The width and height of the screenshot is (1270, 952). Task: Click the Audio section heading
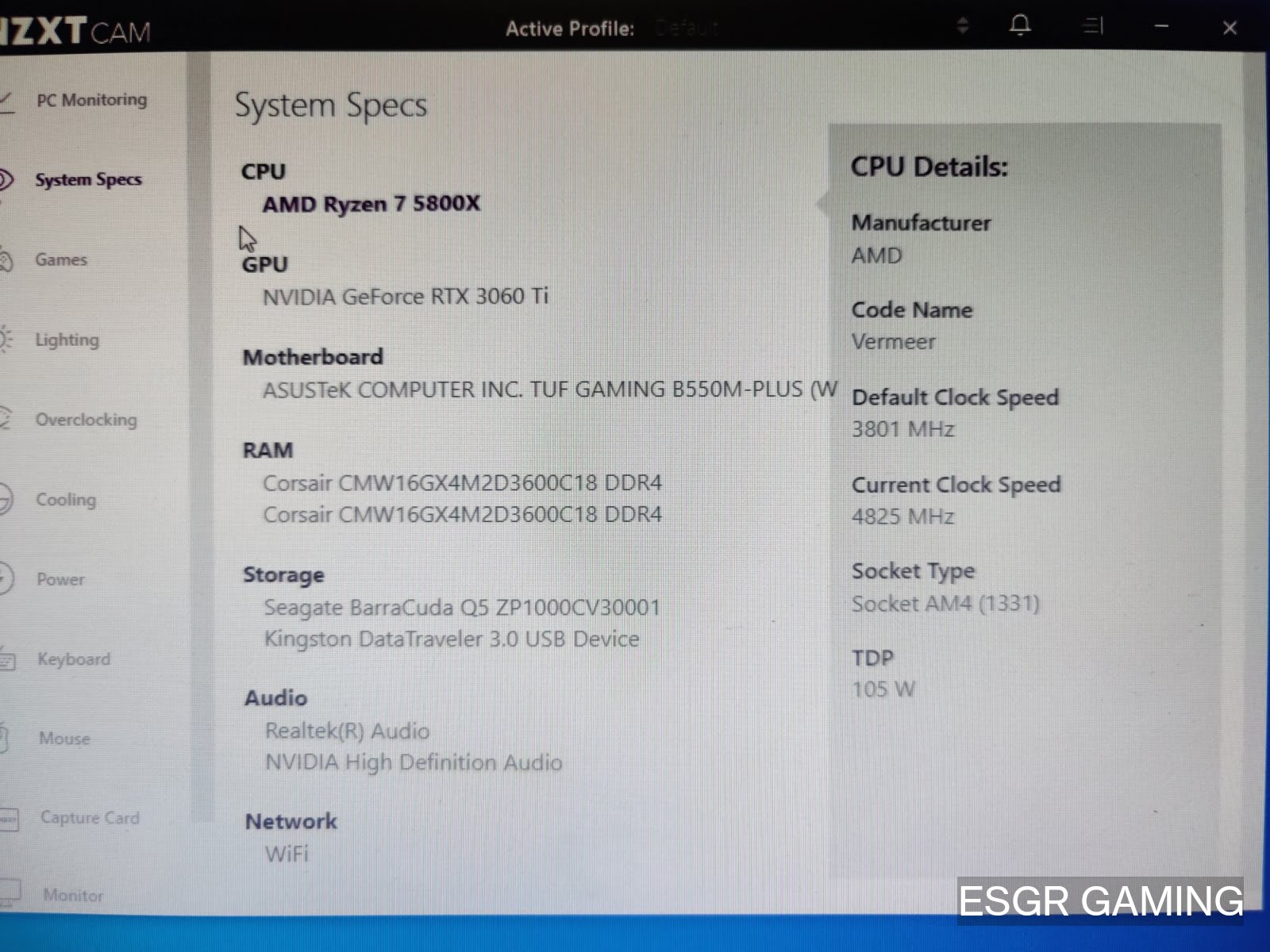point(275,698)
